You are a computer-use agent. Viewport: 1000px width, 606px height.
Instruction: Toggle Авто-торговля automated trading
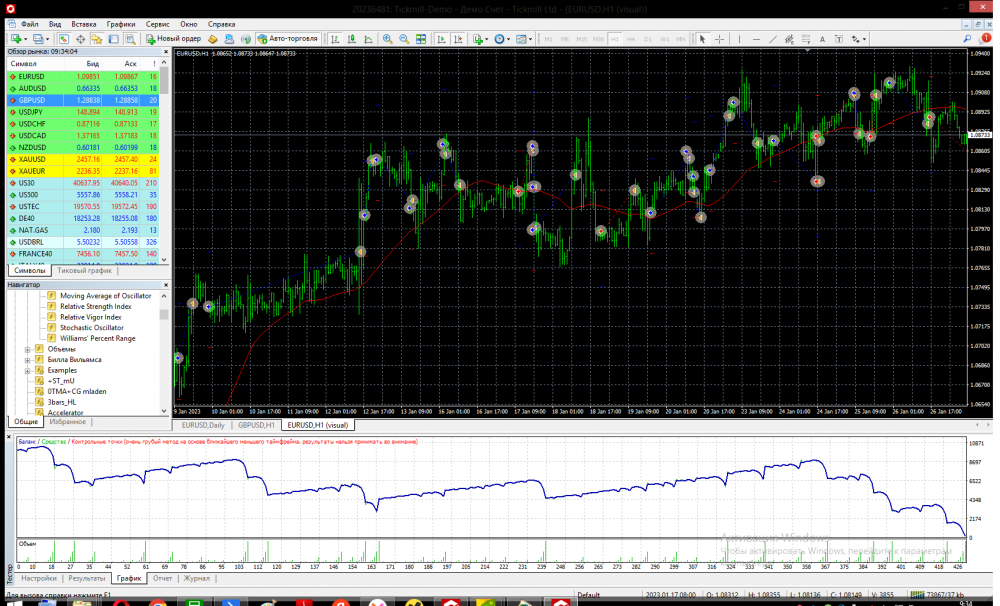click(287, 39)
